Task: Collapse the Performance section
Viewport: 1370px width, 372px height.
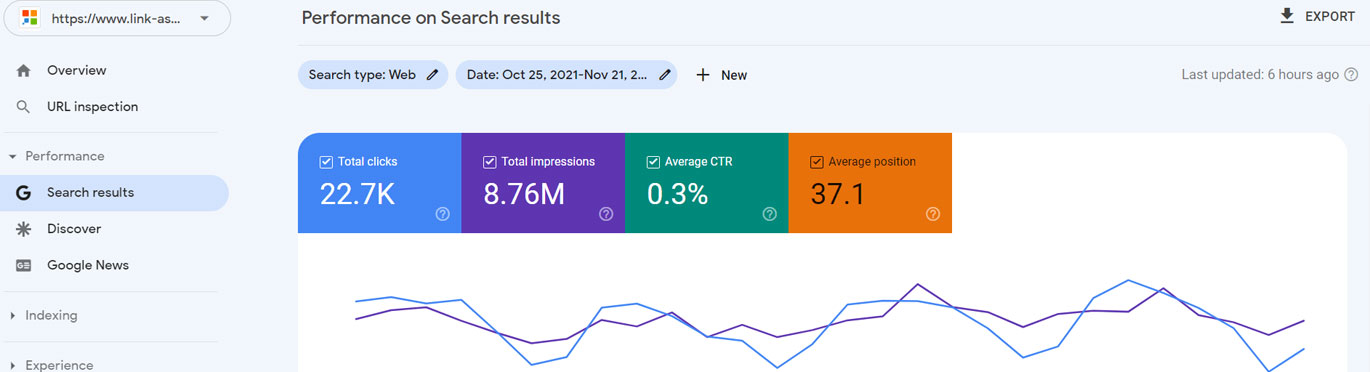Action: [x=12, y=157]
